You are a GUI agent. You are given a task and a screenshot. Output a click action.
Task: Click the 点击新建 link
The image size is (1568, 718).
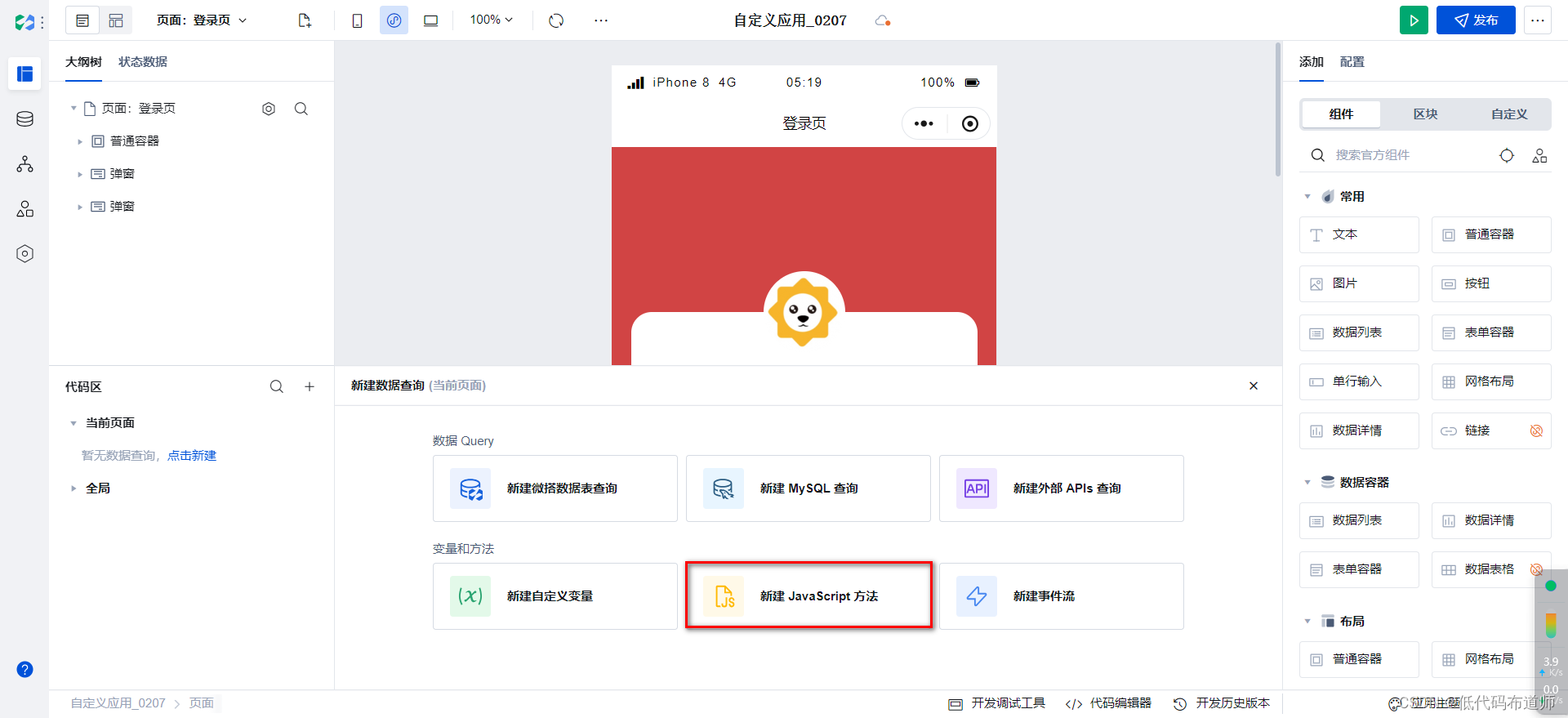(x=192, y=456)
